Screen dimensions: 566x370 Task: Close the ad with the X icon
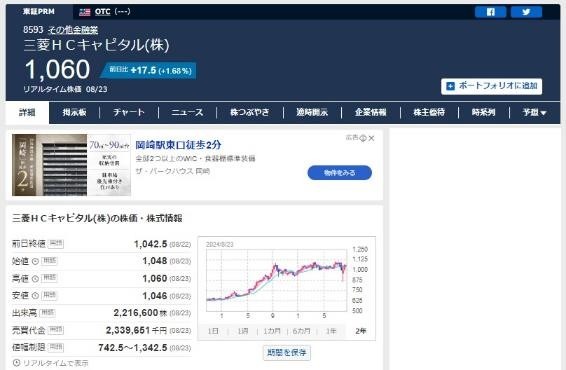click(371, 138)
